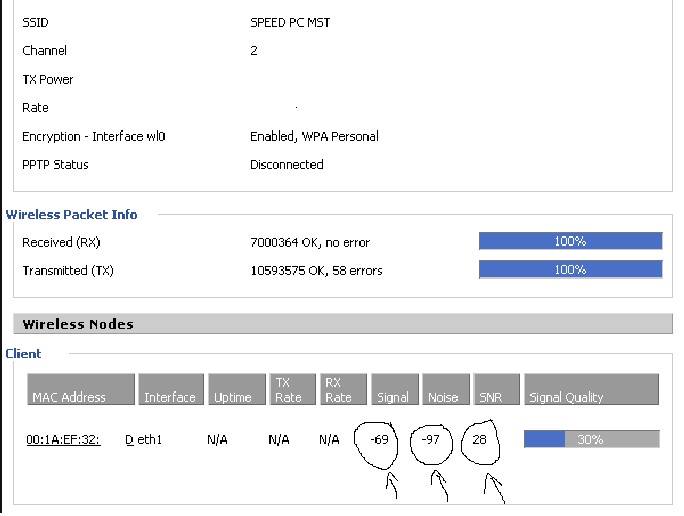Click the eth1 interface cell
Screen dimensions: 684x516
tap(150, 440)
